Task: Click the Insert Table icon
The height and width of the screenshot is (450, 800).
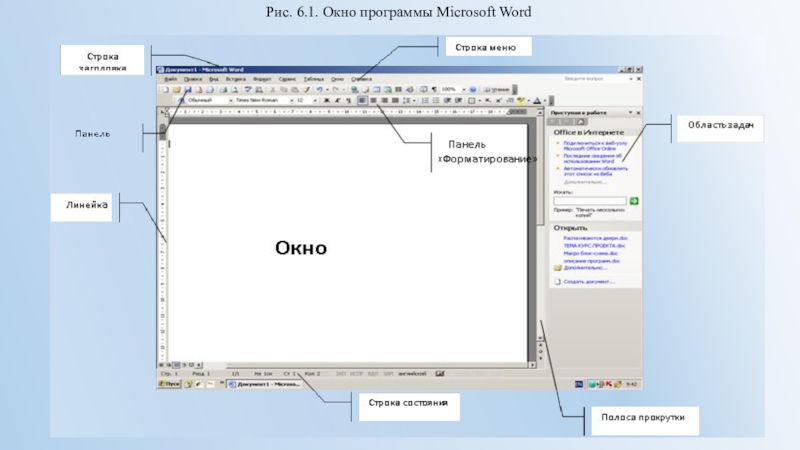Action: pyautogui.click(x=377, y=89)
